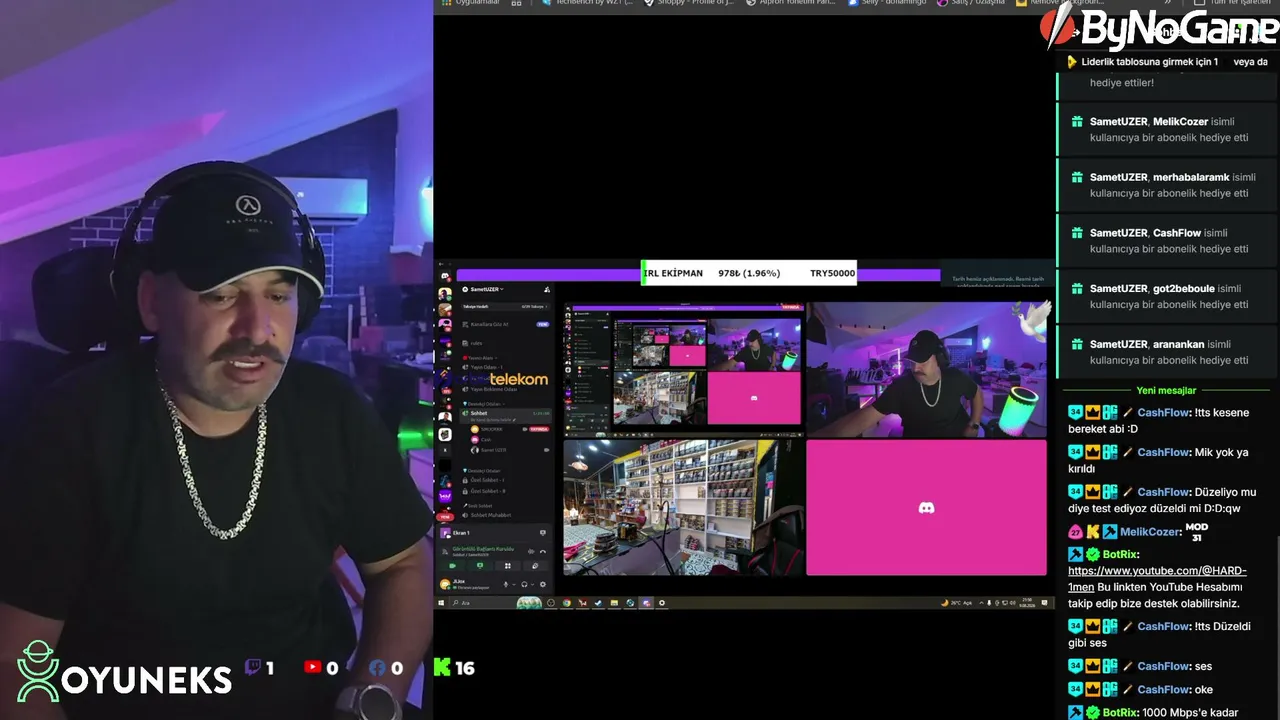Click the gift icon beside aranankan notice
This screenshot has height=720, width=1280.
(x=1077, y=344)
